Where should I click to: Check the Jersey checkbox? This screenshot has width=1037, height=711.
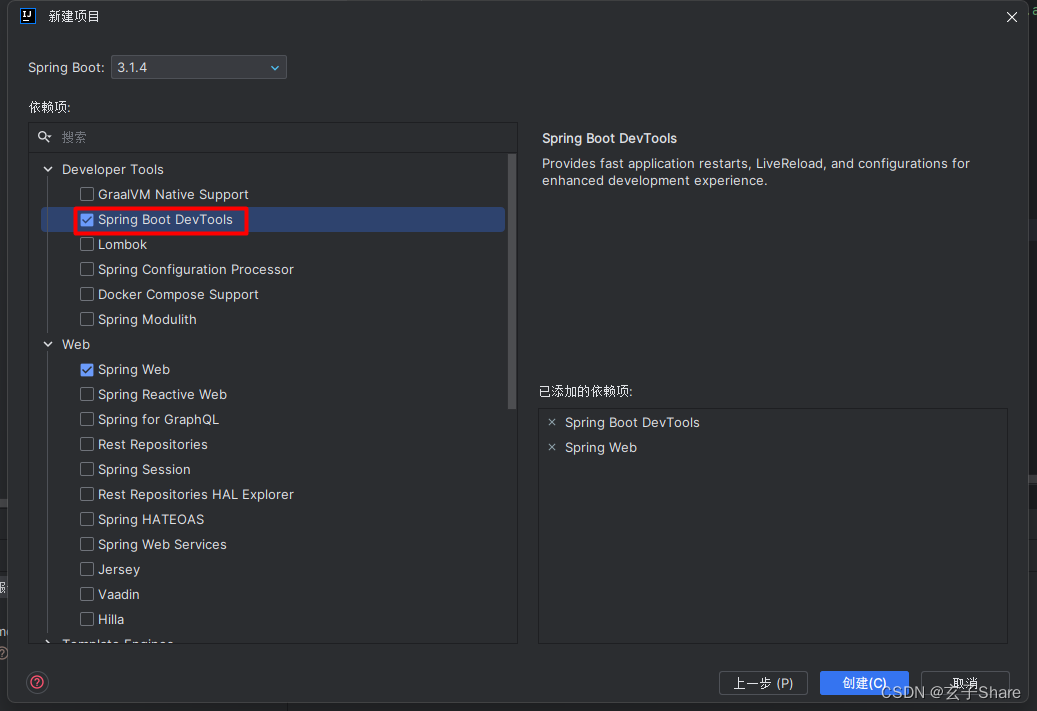pos(87,569)
